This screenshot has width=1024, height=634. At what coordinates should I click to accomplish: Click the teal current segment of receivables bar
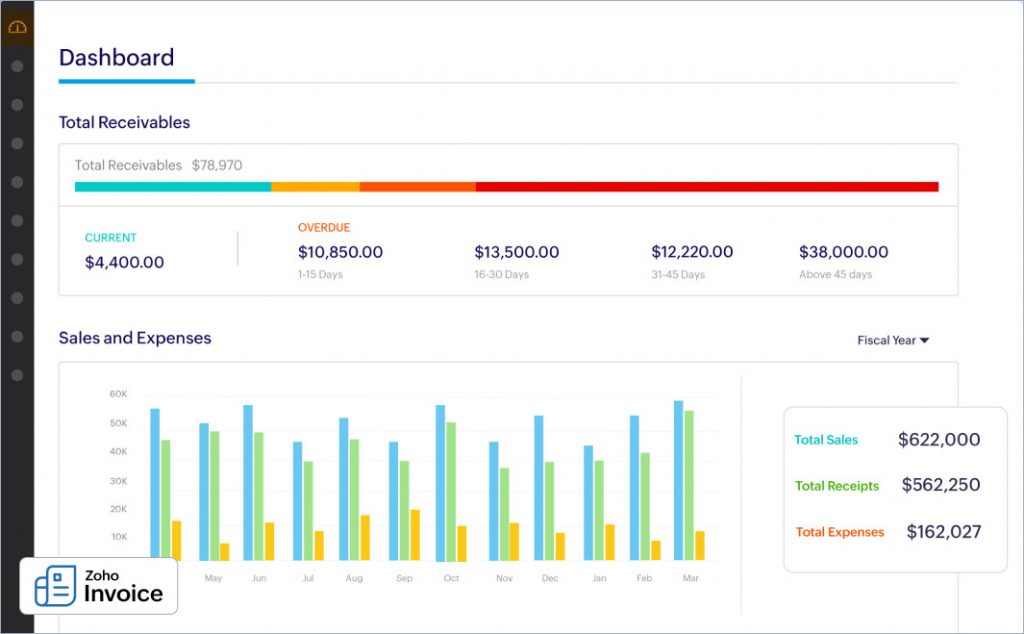[x=172, y=187]
